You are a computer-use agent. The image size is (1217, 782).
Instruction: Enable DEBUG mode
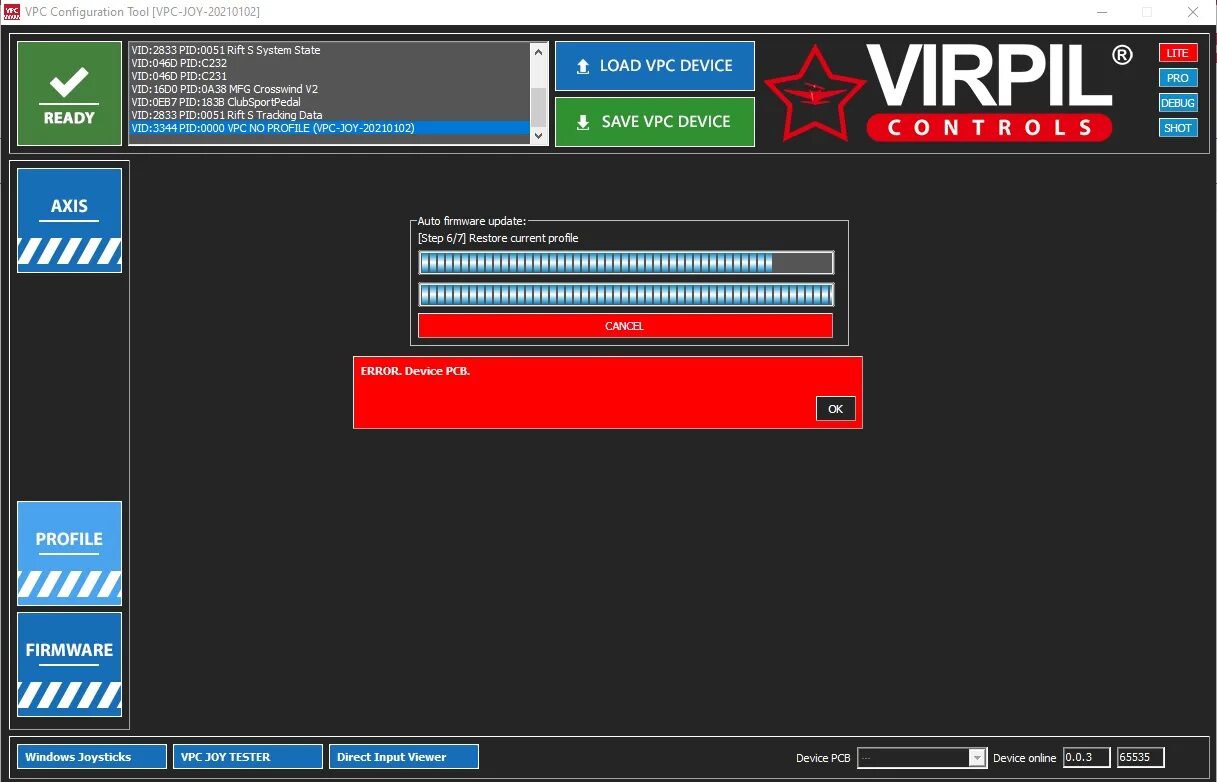click(x=1178, y=103)
